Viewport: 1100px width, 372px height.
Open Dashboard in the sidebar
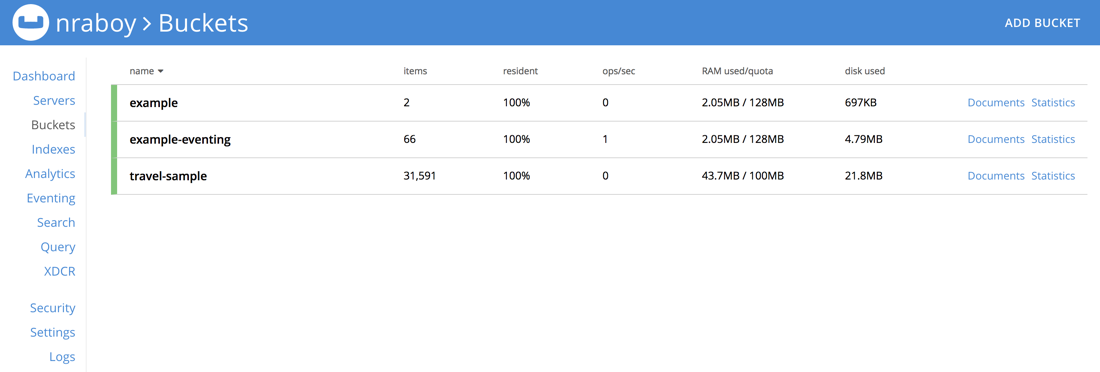pos(43,76)
